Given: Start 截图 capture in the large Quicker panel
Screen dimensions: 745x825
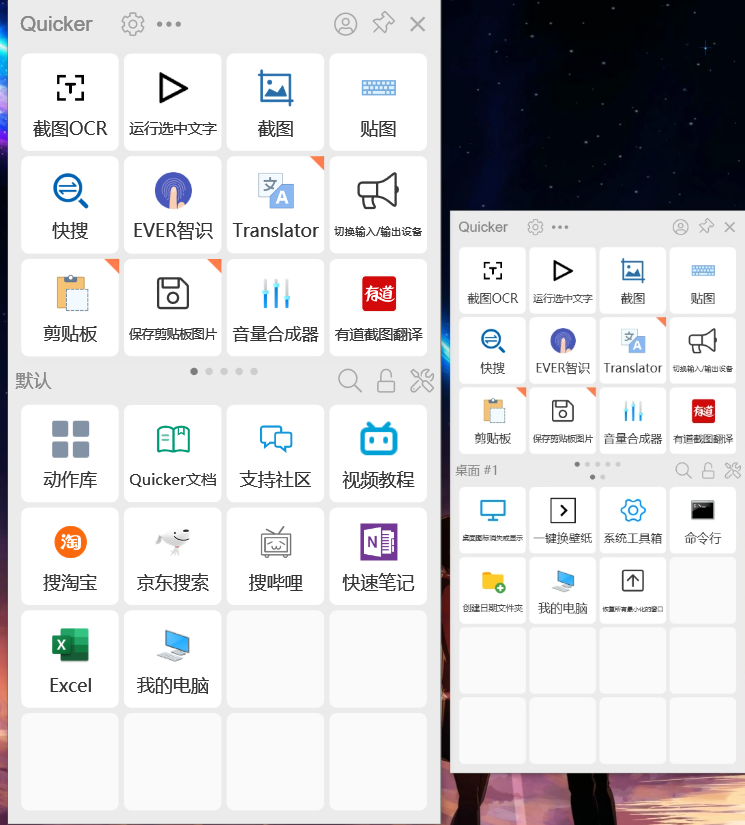Looking at the screenshot, I should [x=275, y=102].
